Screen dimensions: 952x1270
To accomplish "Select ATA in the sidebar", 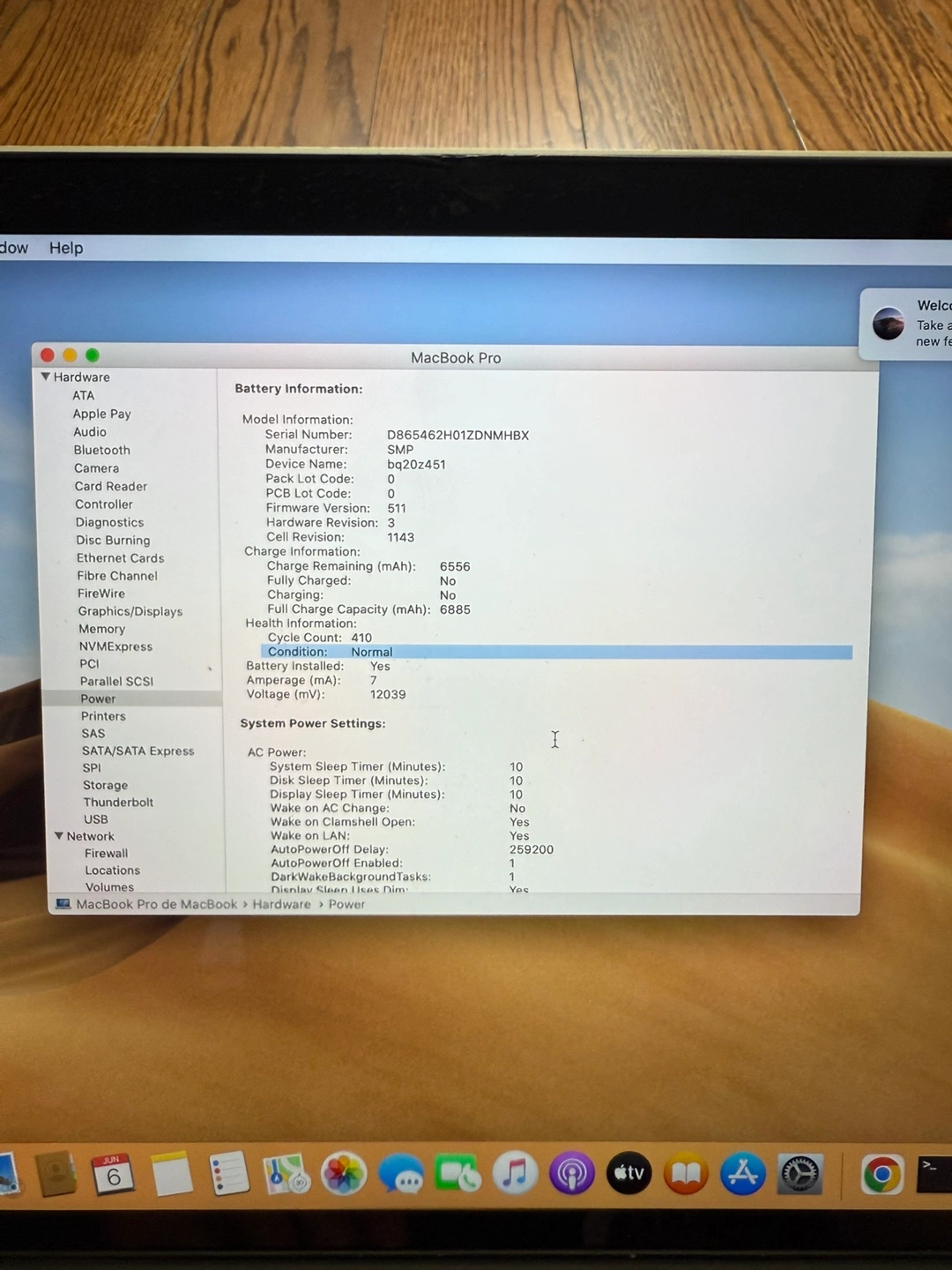I will (83, 396).
